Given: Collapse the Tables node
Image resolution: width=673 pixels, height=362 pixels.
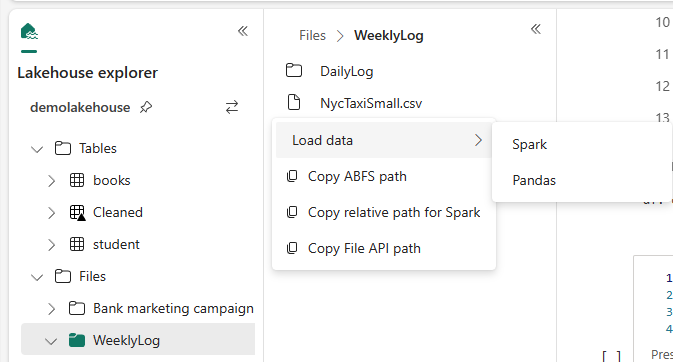Looking at the screenshot, I should click(x=37, y=149).
